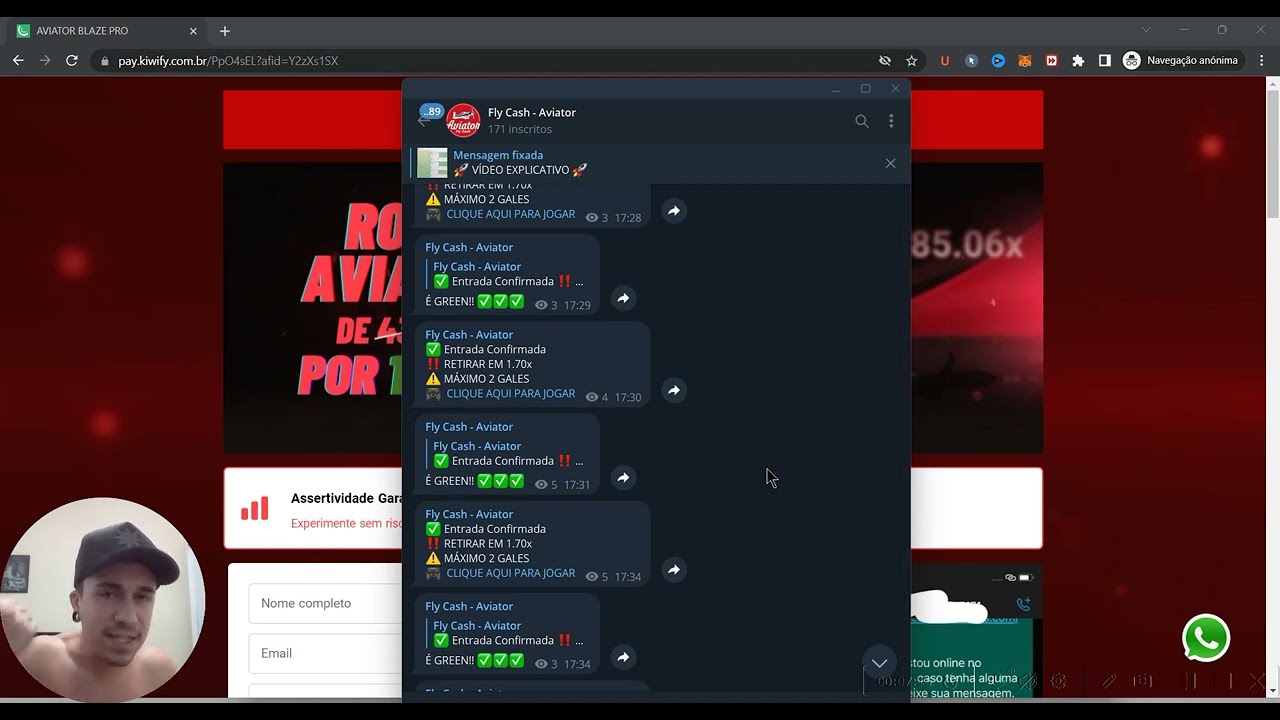Open the quoted reply in the 17:31 message
1280x720 pixels.
coord(508,454)
